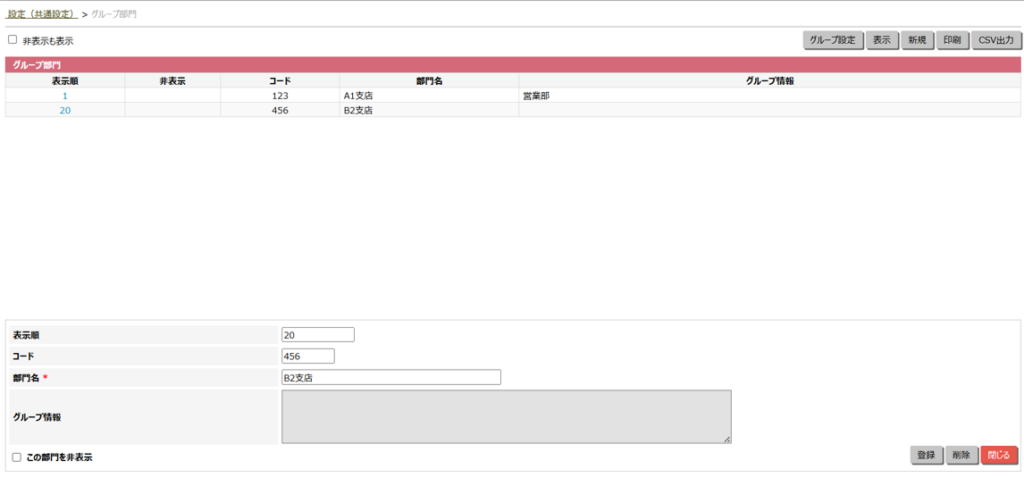Open the display order 1 row link

tap(65, 96)
